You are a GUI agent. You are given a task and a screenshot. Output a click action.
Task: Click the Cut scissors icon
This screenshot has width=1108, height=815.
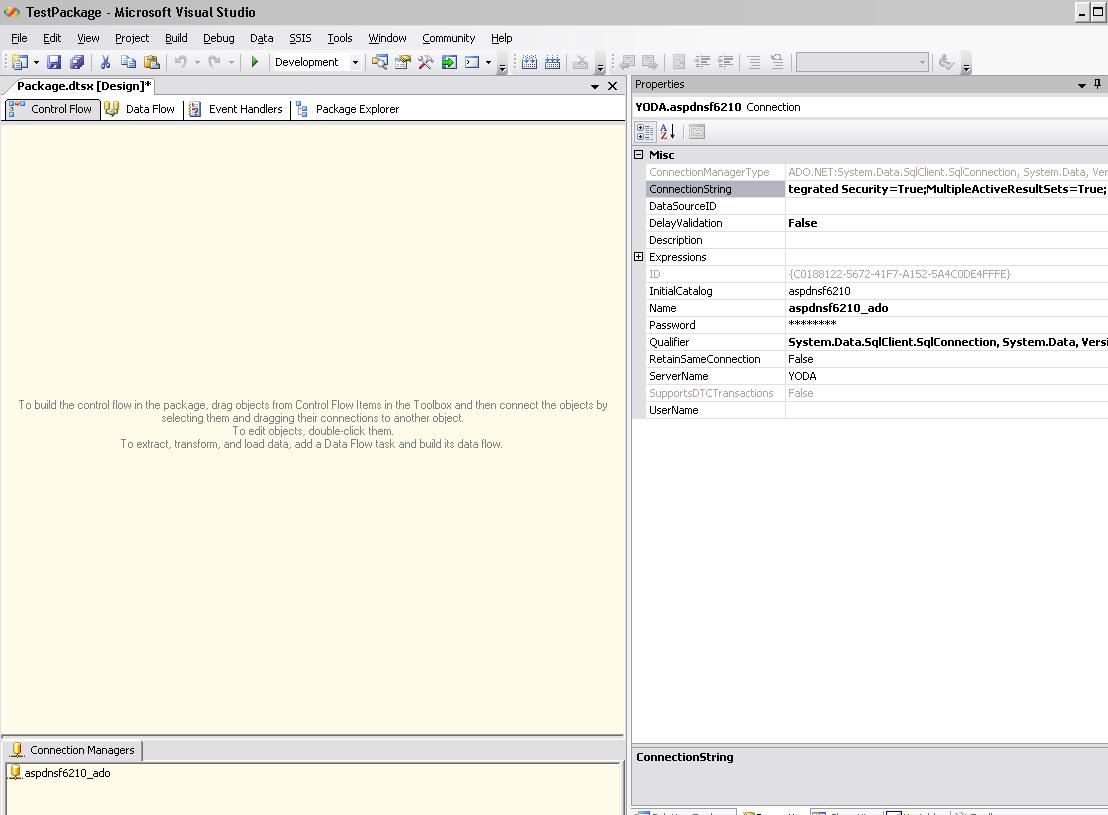(105, 62)
